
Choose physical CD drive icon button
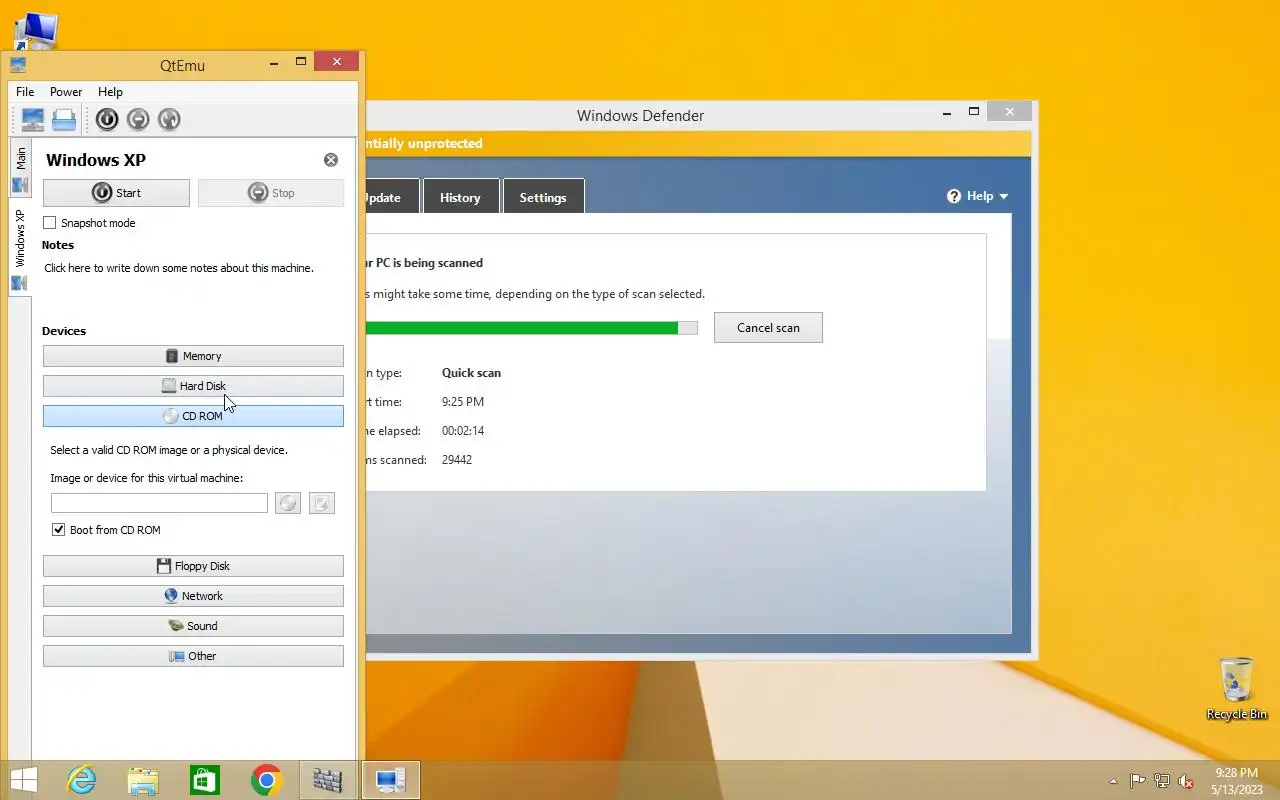(288, 503)
